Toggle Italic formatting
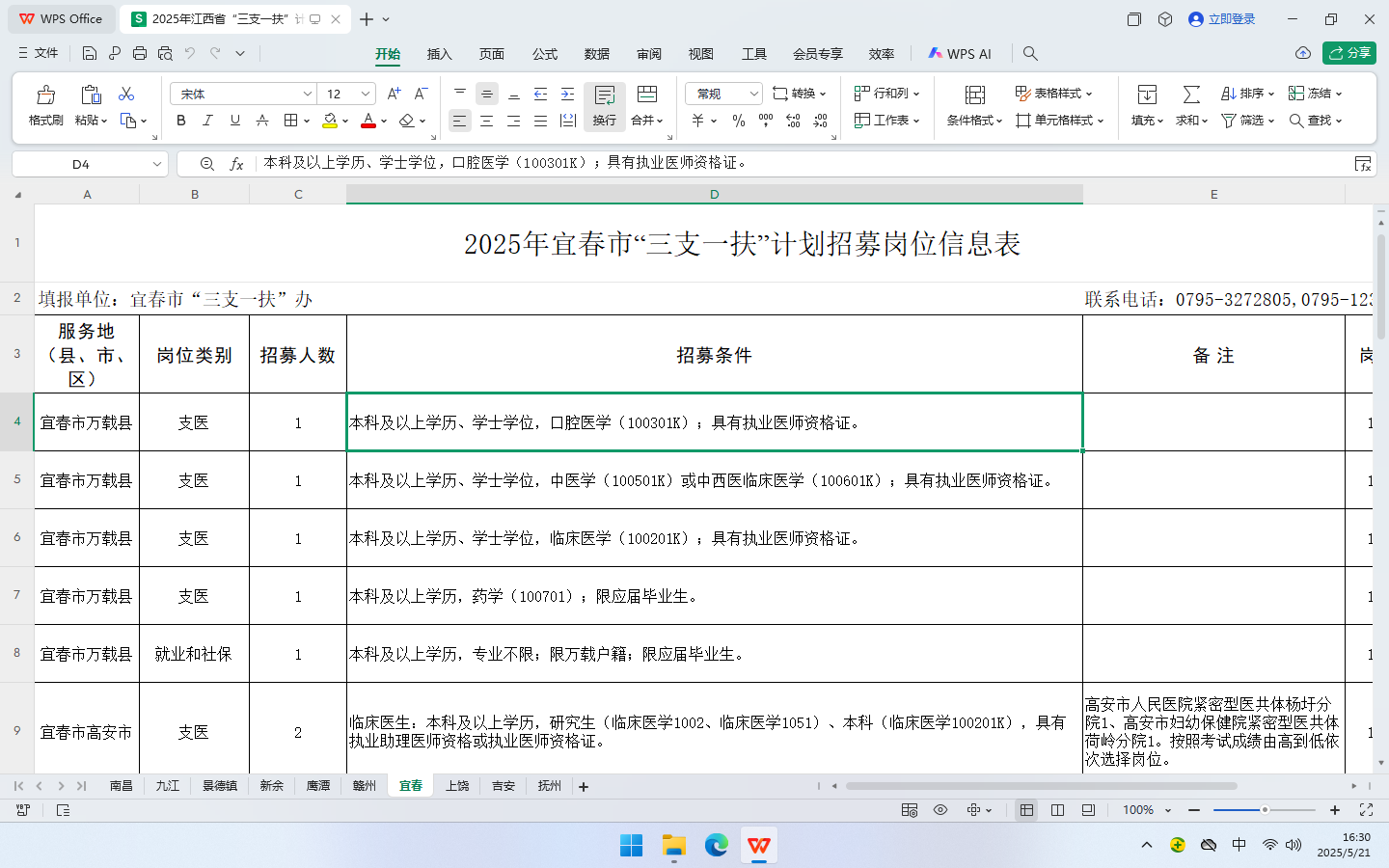The height and width of the screenshot is (868, 1389). pos(207,121)
